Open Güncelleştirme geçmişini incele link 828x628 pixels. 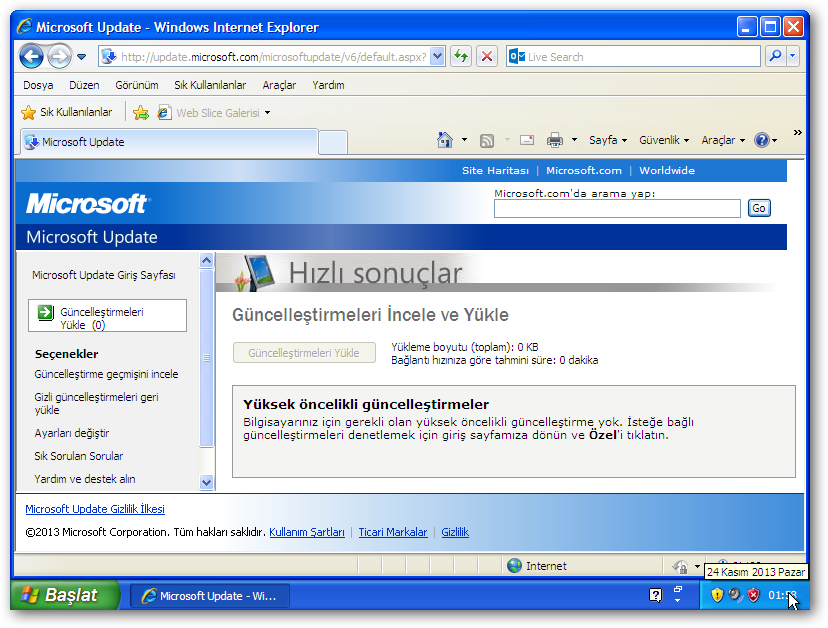coord(106,374)
